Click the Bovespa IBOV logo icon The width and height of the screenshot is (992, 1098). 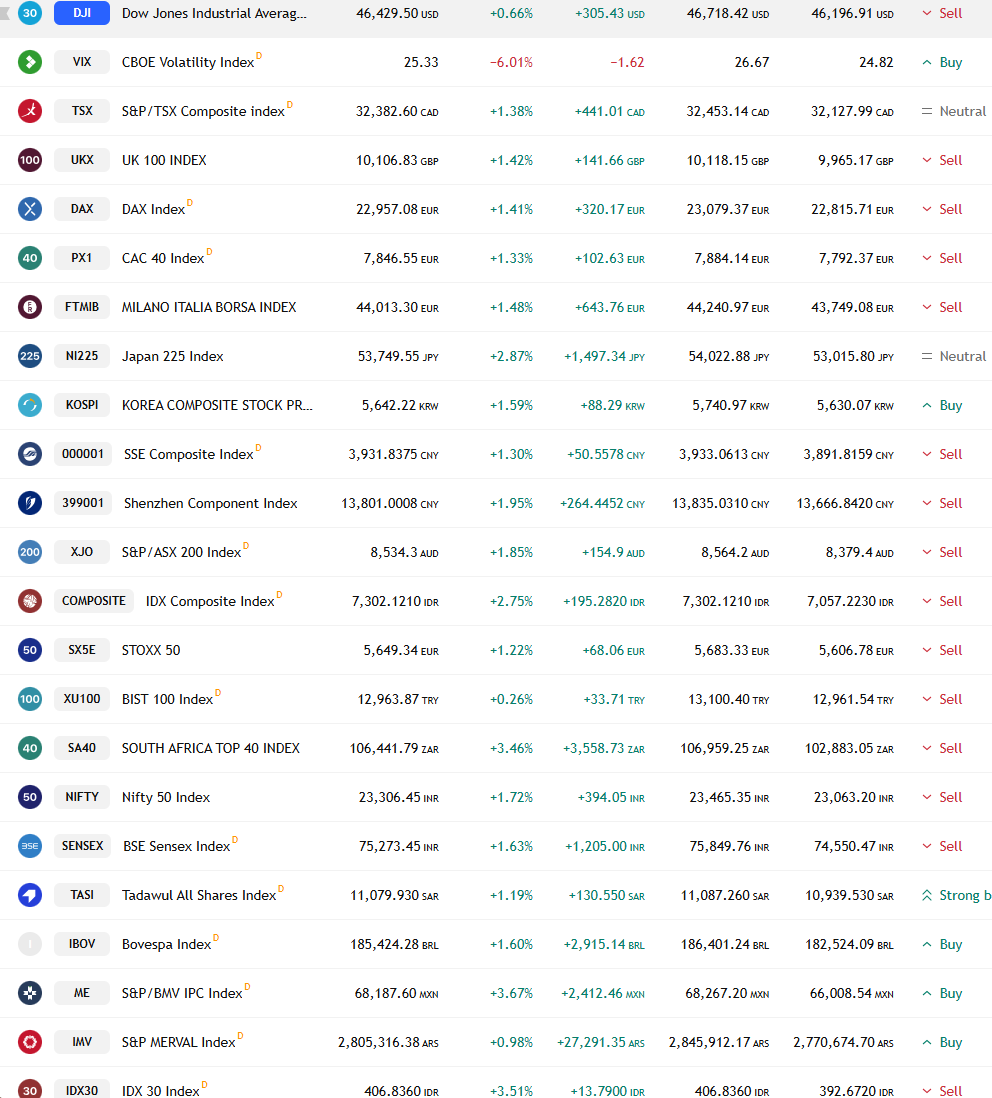tap(29, 944)
